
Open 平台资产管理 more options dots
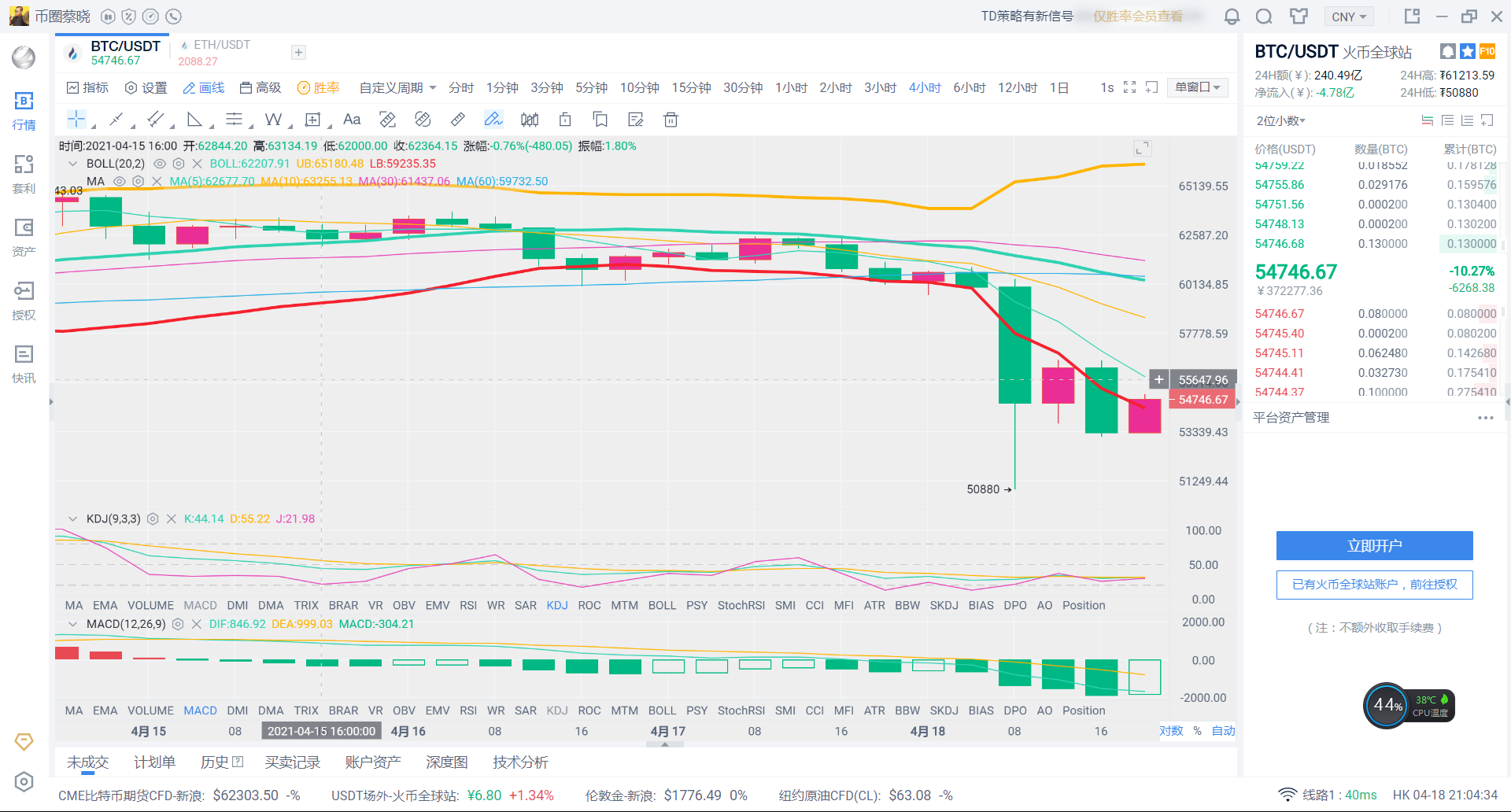point(1485,418)
